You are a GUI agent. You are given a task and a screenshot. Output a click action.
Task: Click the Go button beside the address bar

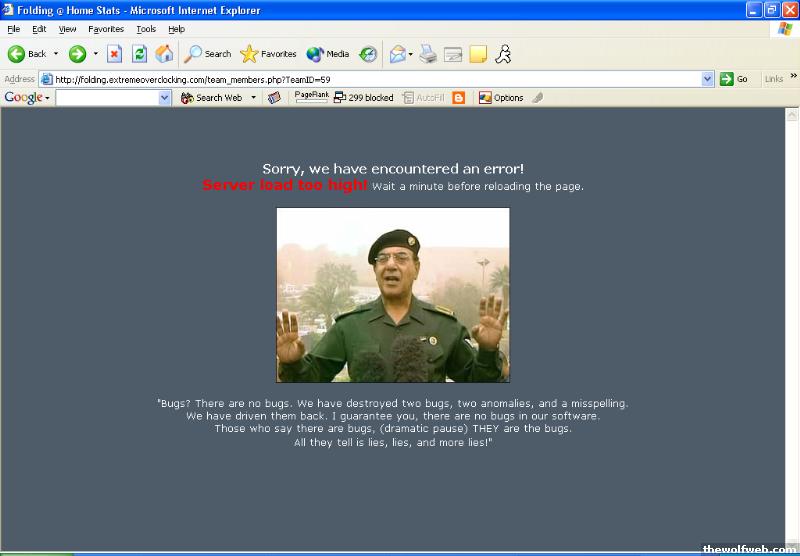click(x=734, y=79)
